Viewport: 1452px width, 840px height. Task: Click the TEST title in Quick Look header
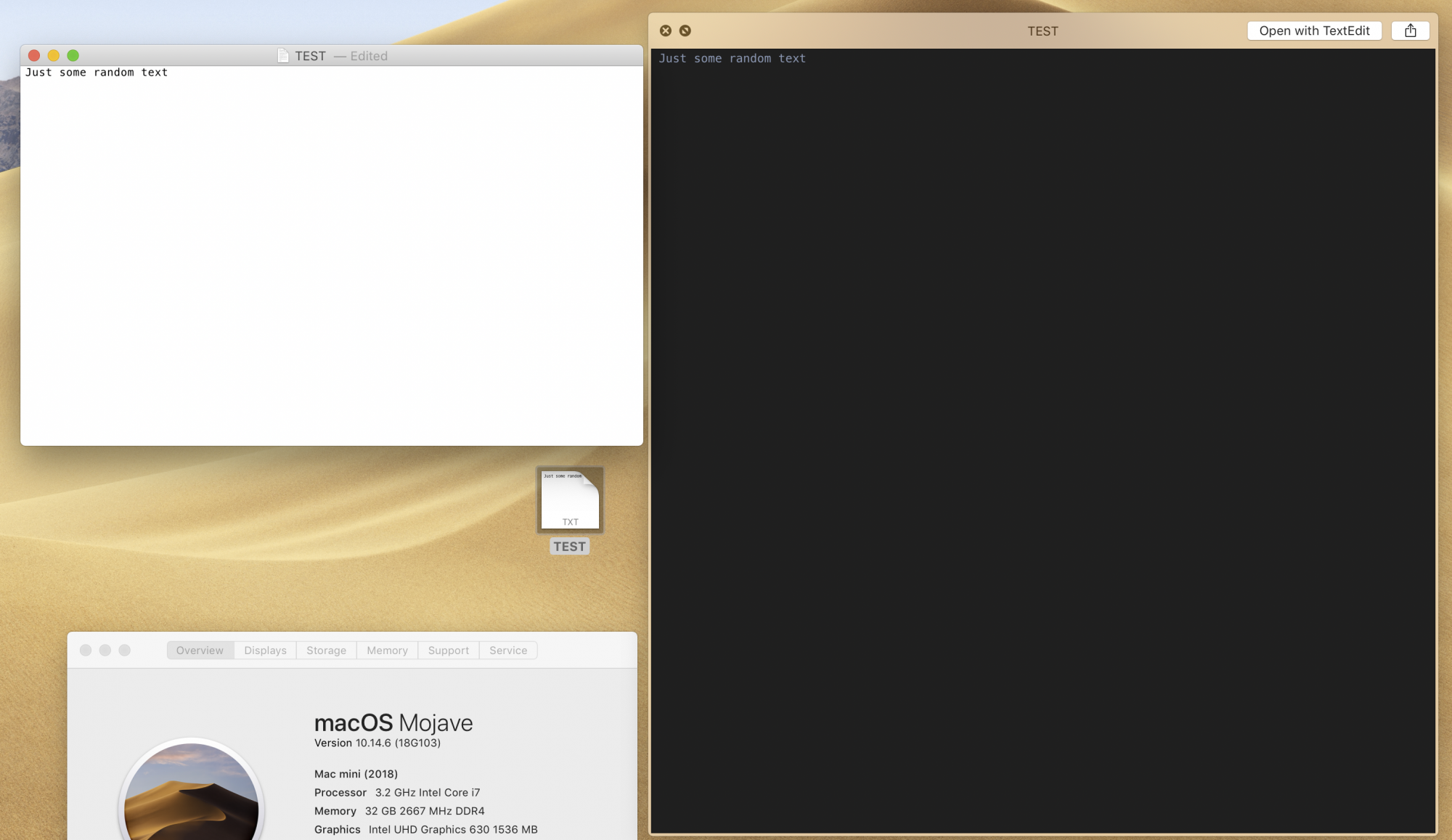pos(1043,31)
